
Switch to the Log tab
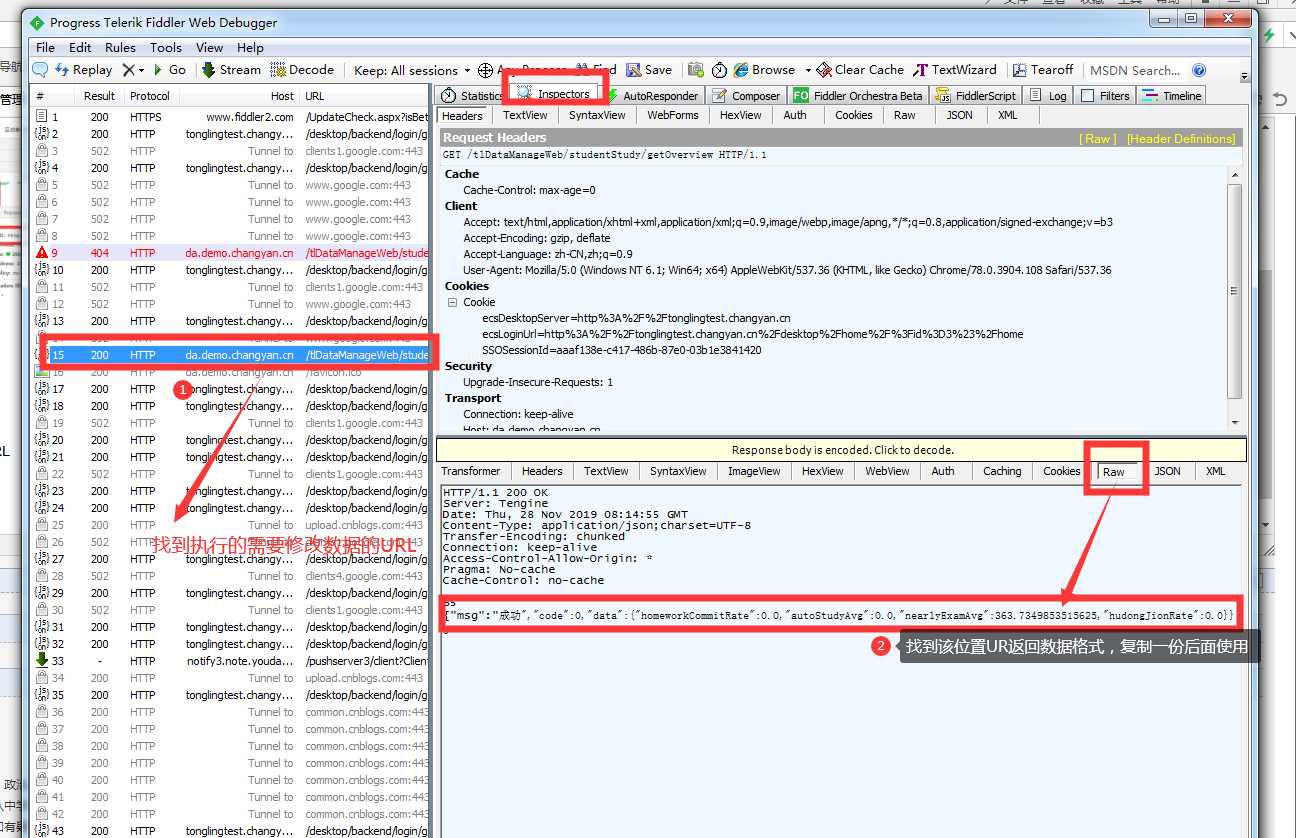1047,95
